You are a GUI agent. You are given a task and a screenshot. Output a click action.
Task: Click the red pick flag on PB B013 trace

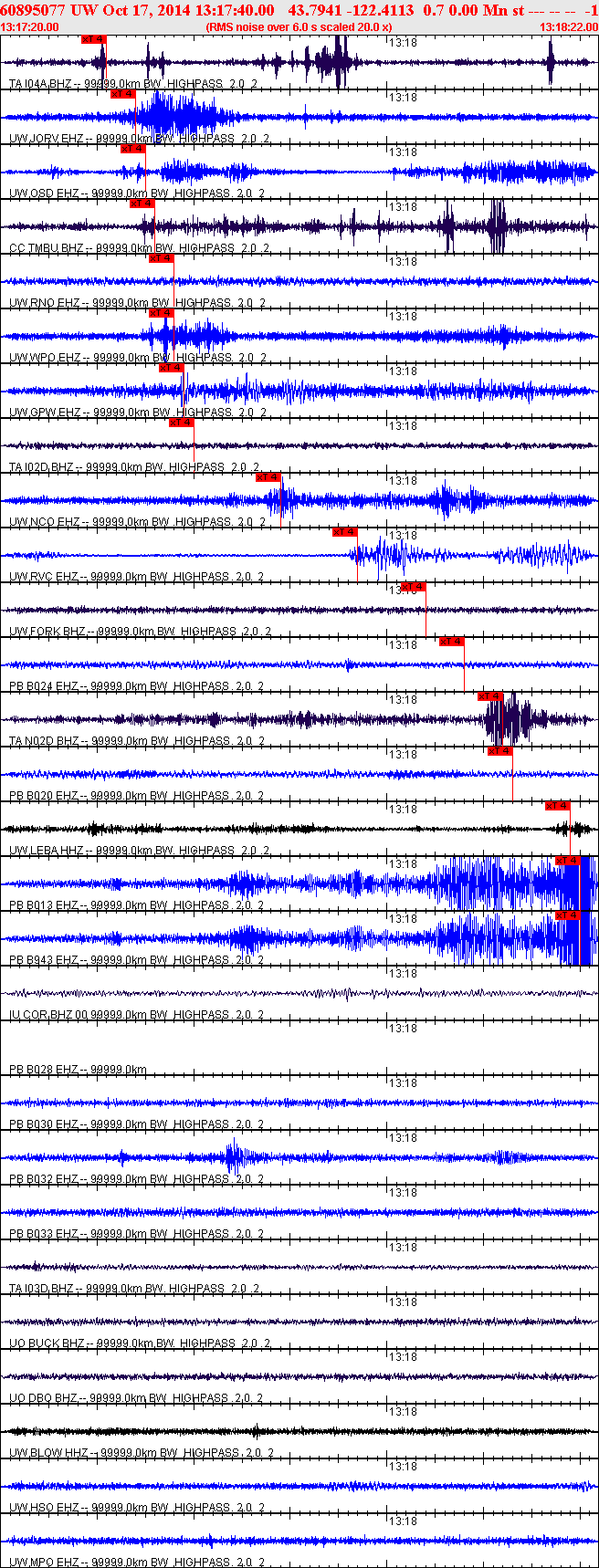(x=567, y=861)
